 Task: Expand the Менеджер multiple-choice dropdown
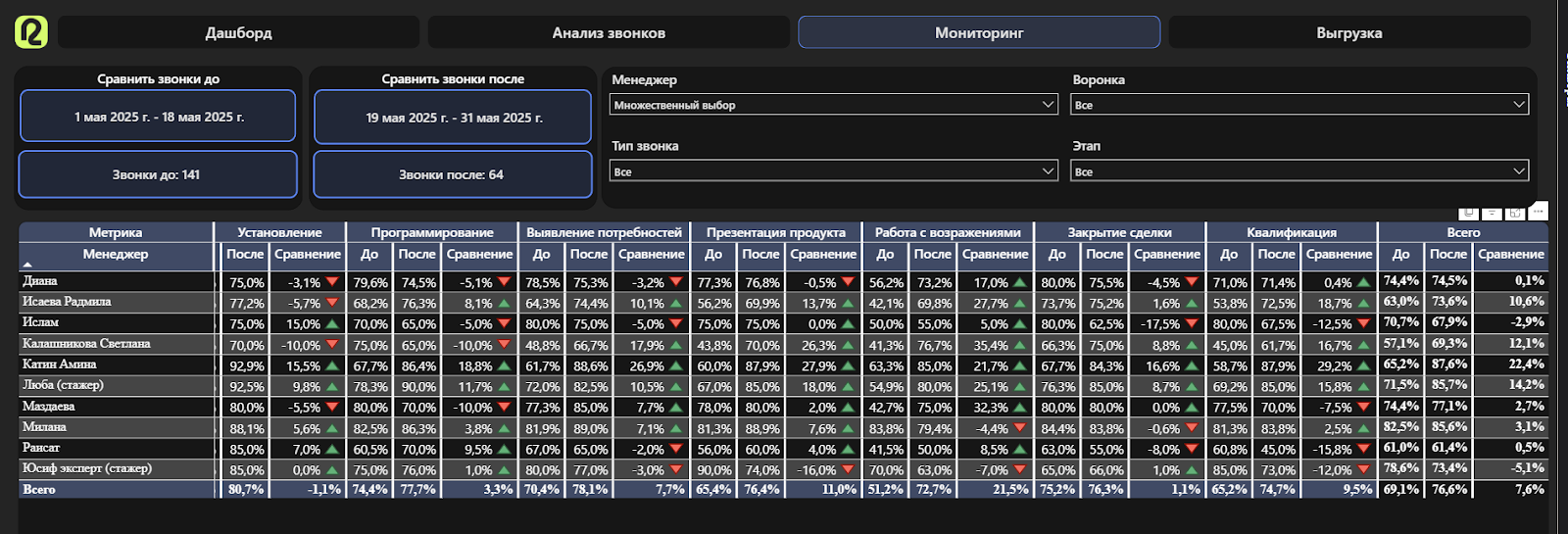834,105
